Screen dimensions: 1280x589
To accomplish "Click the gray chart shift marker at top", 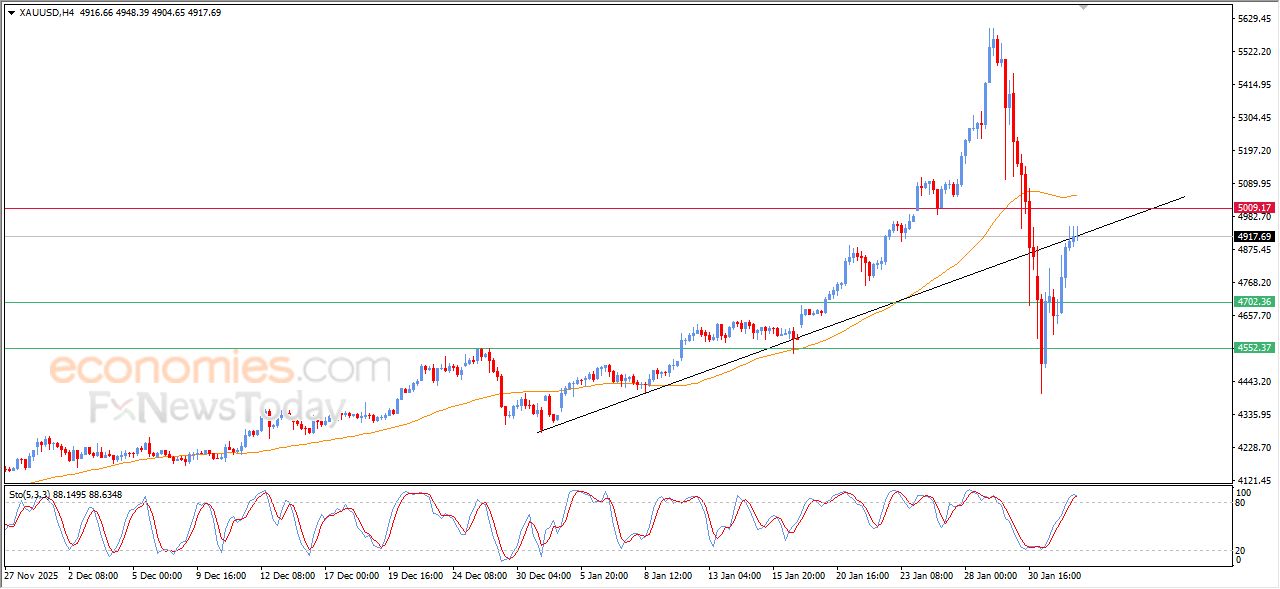I will [1083, 8].
